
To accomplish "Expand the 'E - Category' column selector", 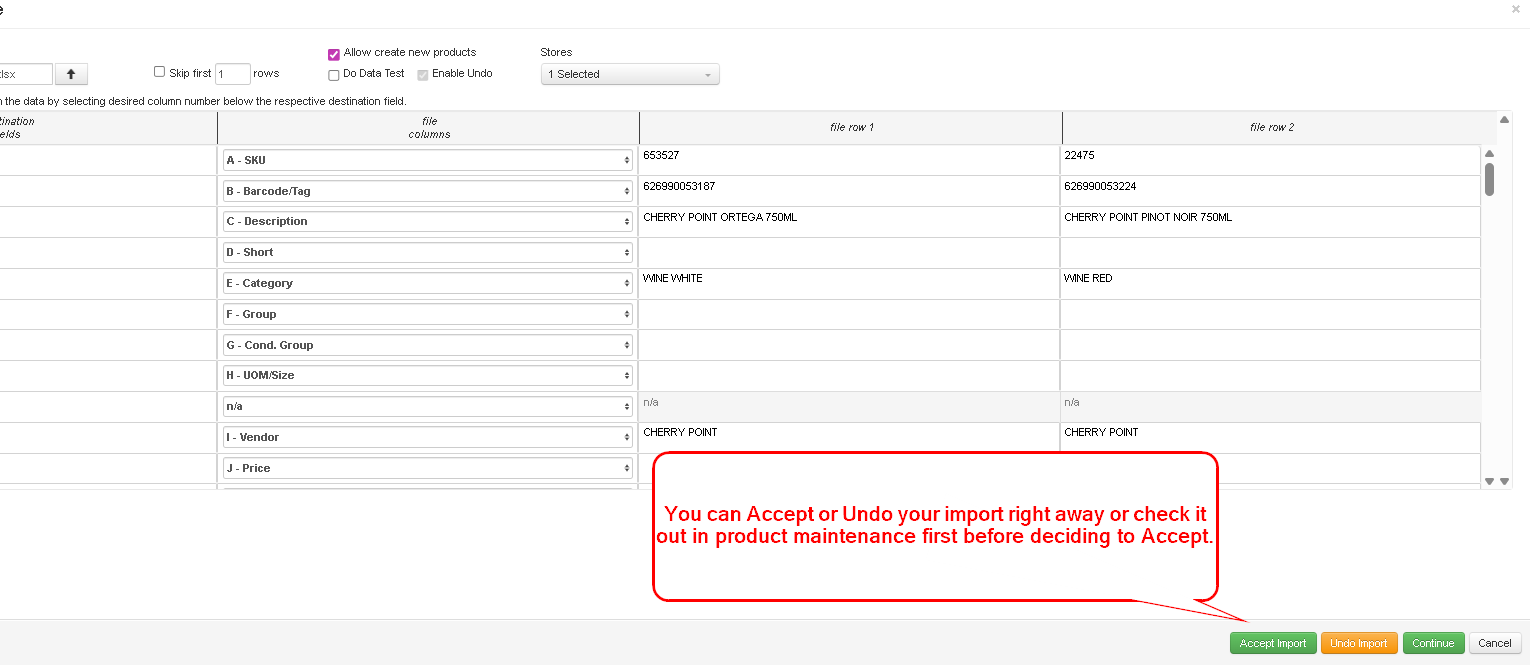I will (x=428, y=284).
